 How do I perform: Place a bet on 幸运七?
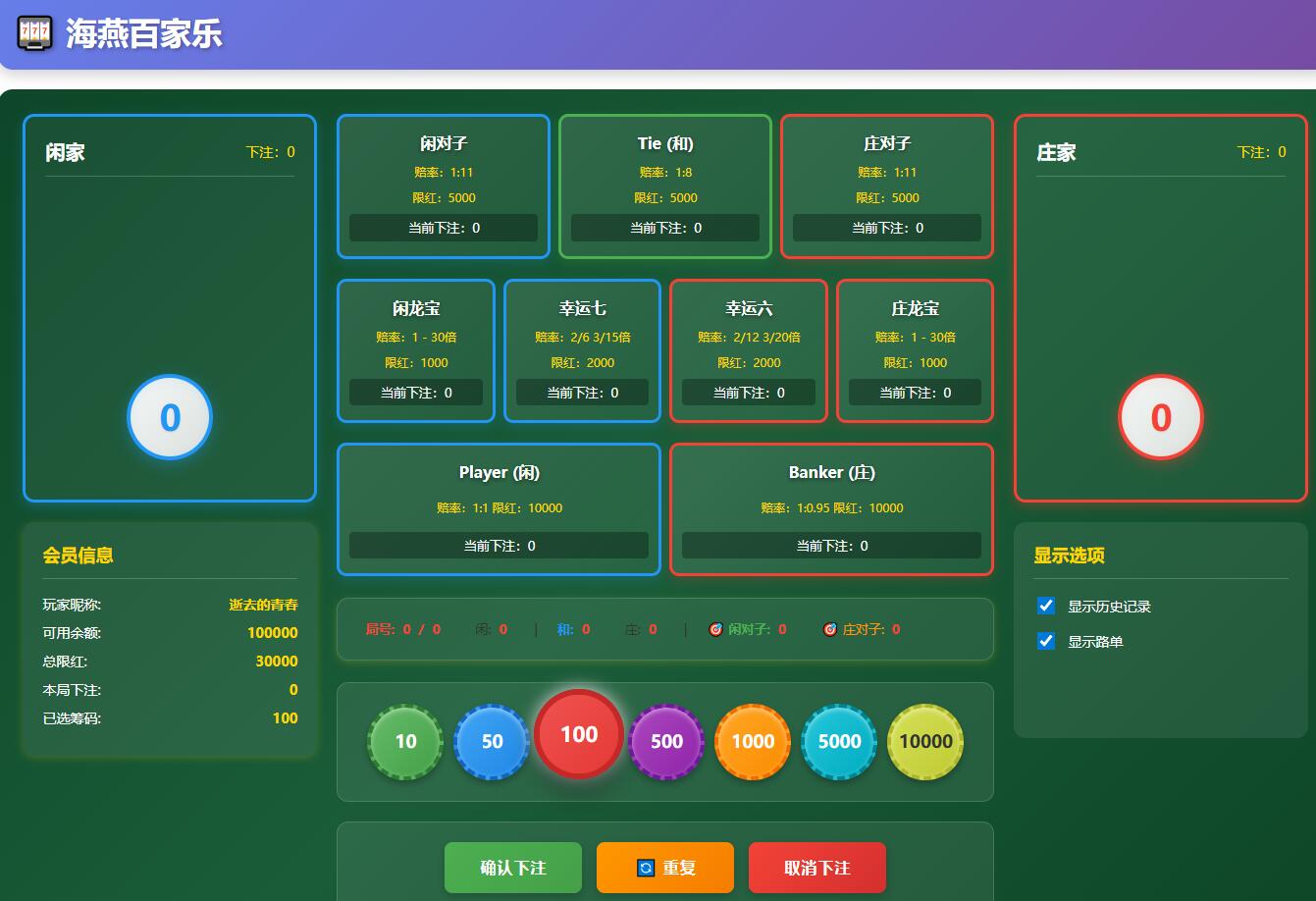pyautogui.click(x=582, y=350)
